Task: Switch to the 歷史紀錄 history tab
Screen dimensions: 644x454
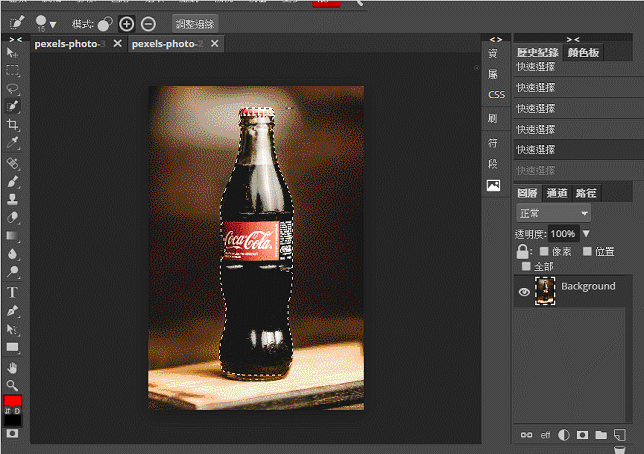Action: coord(538,53)
